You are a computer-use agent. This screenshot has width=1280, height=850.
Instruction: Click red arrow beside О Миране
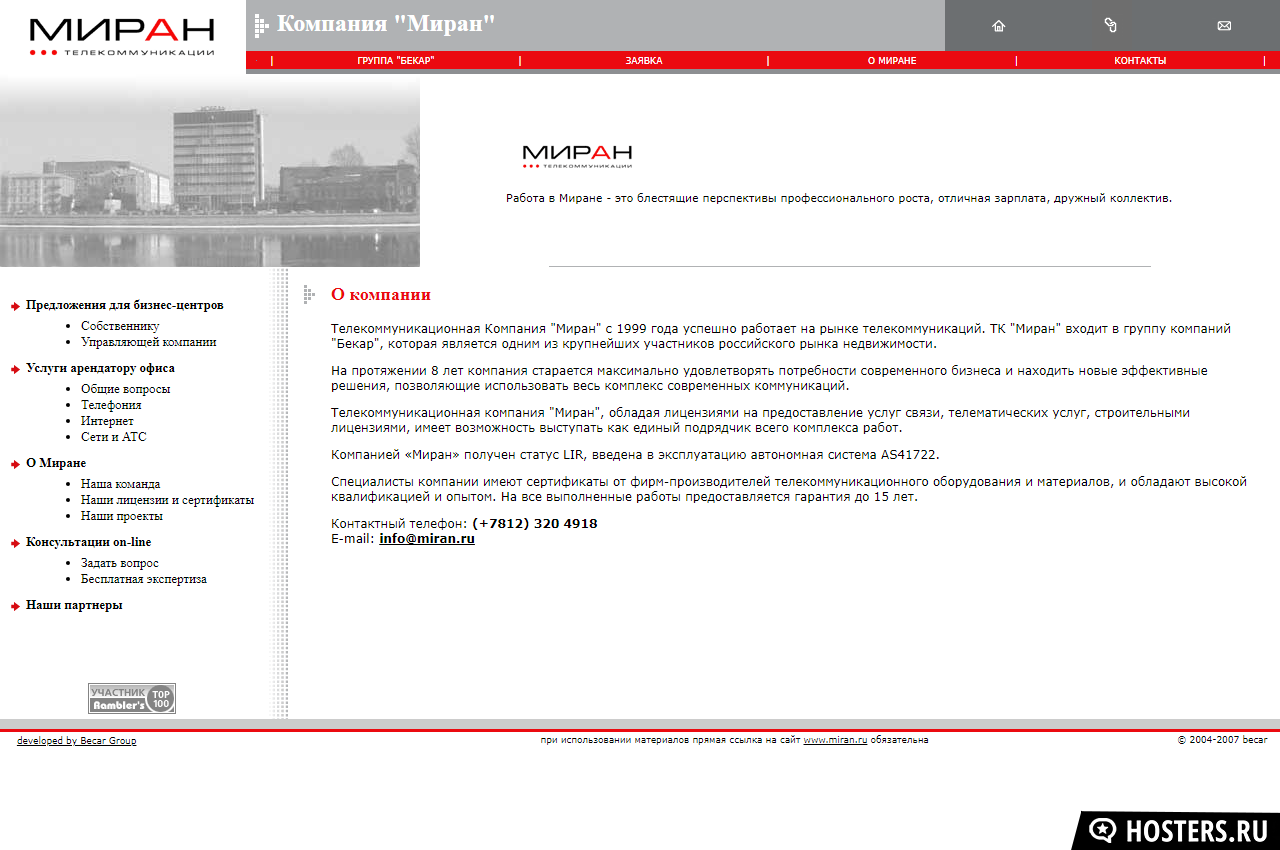click(15, 464)
